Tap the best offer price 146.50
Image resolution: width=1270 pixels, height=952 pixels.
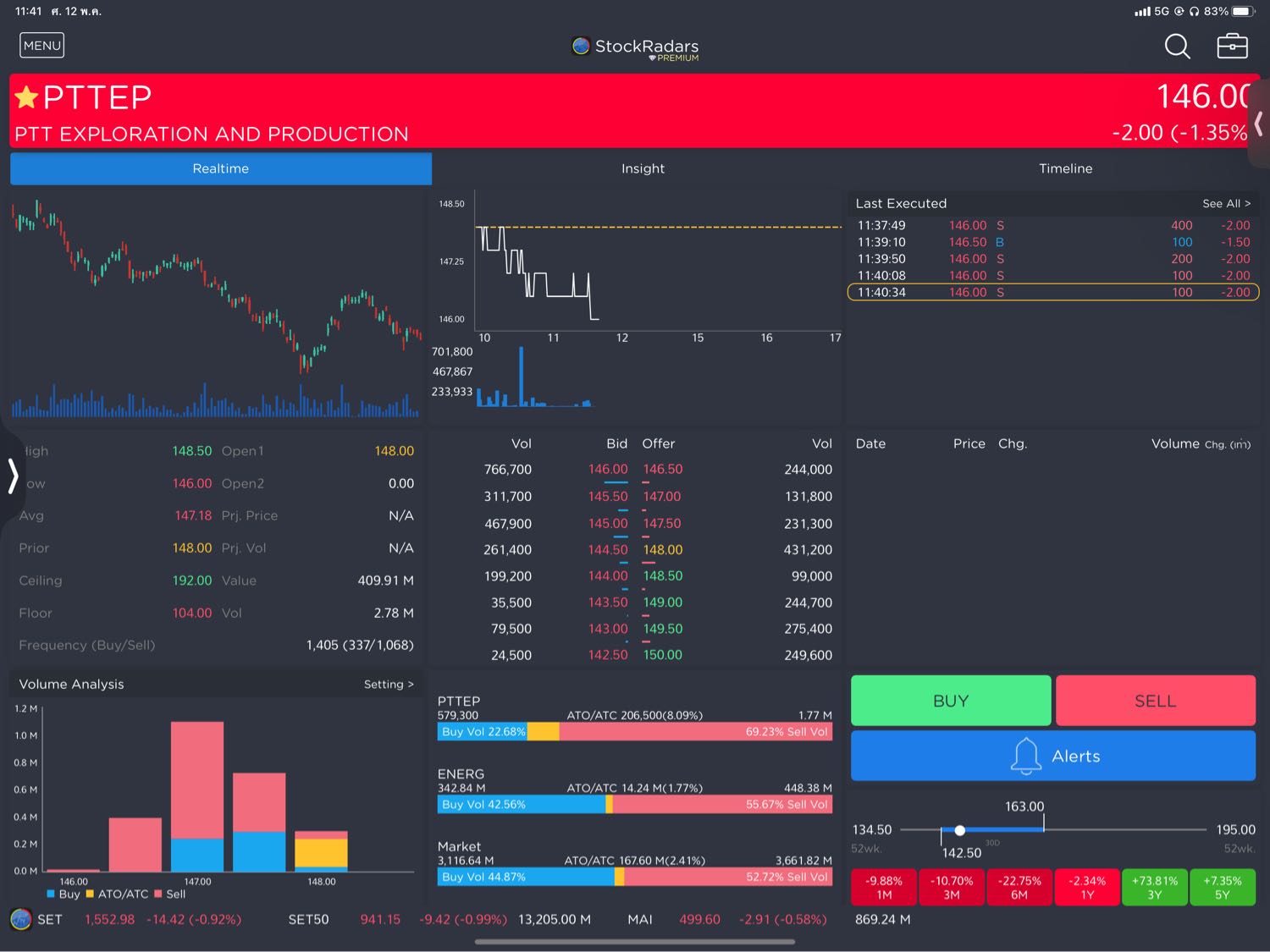click(662, 470)
